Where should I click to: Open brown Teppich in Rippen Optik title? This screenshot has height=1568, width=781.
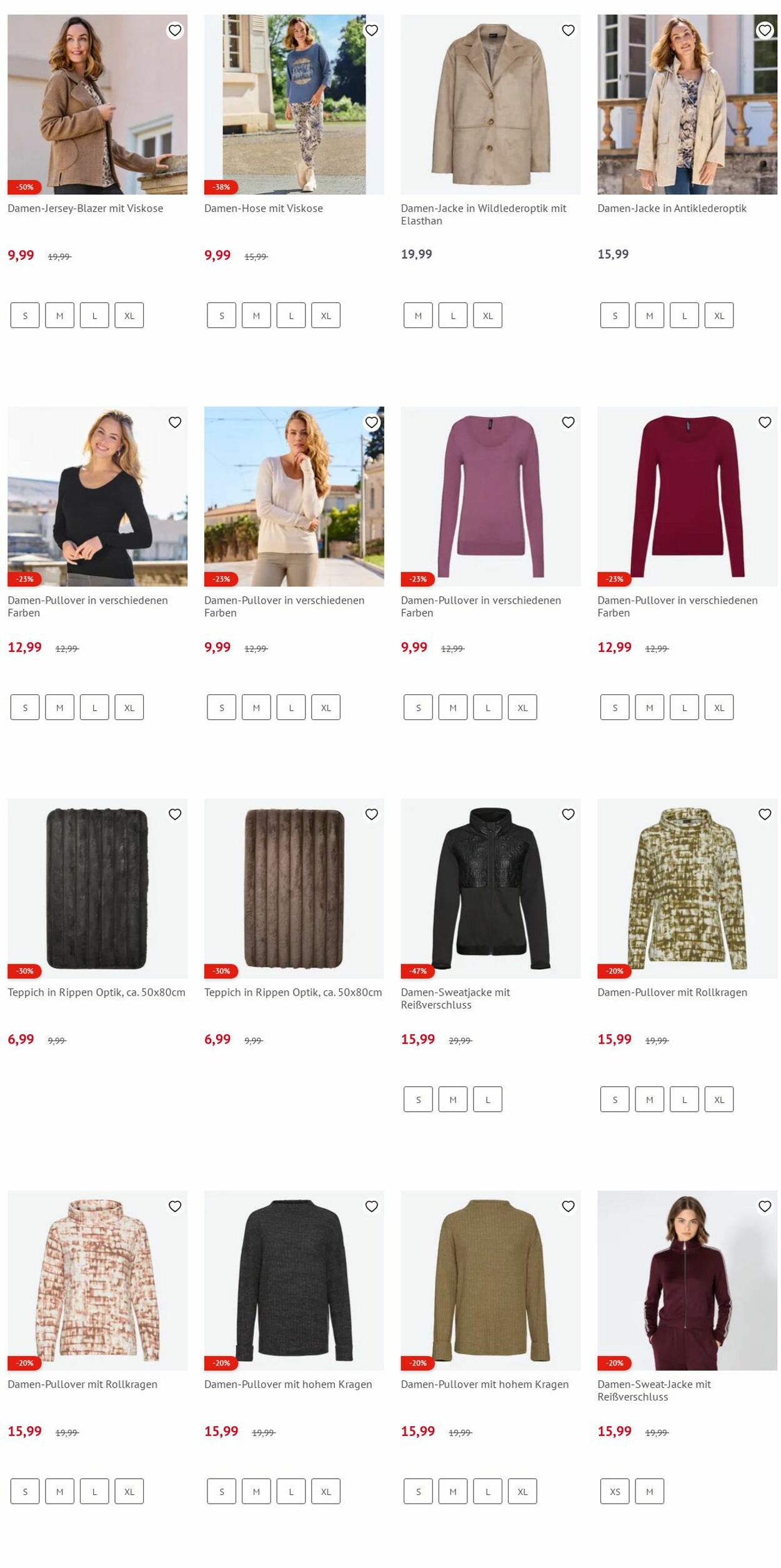[293, 992]
